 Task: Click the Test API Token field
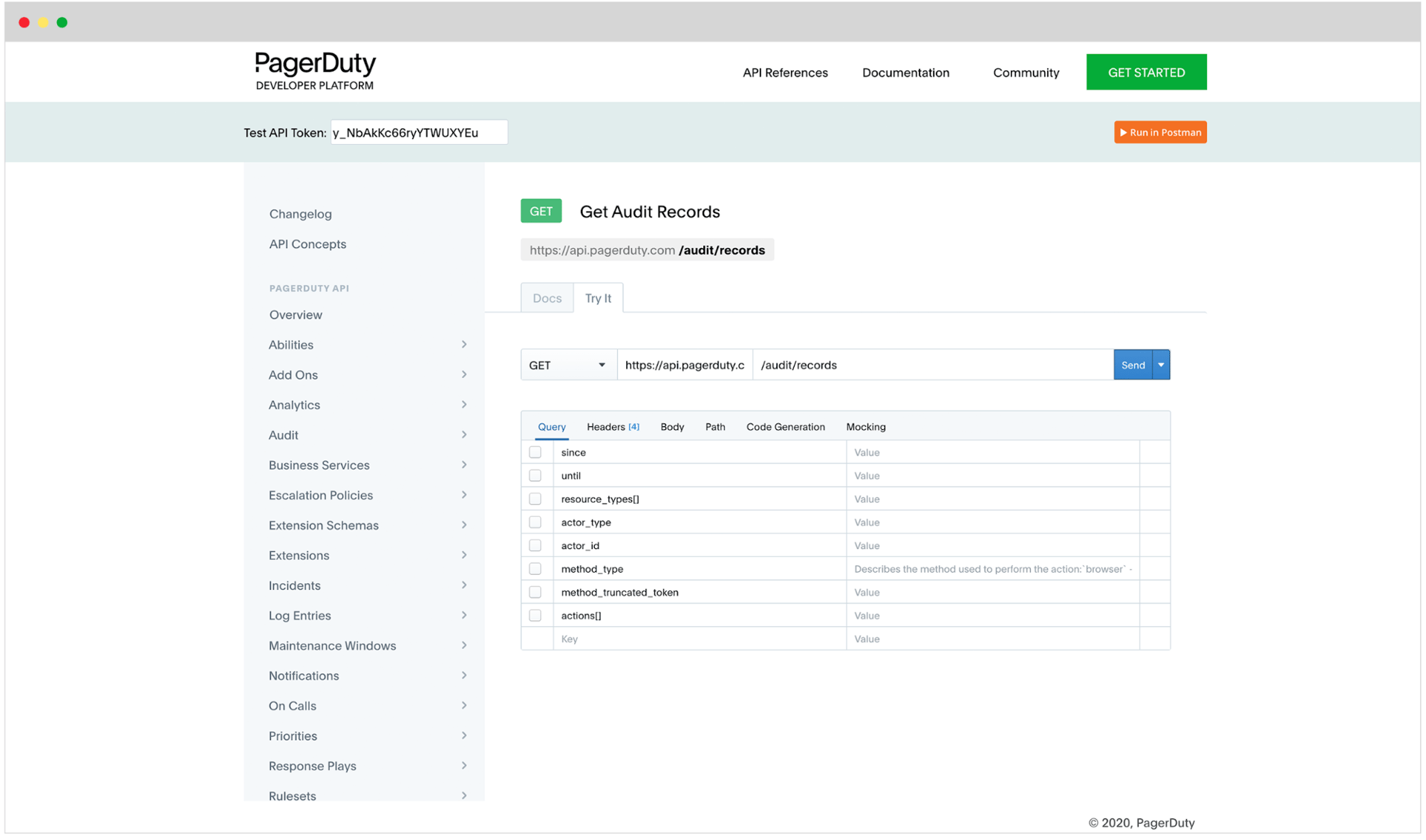[419, 133]
